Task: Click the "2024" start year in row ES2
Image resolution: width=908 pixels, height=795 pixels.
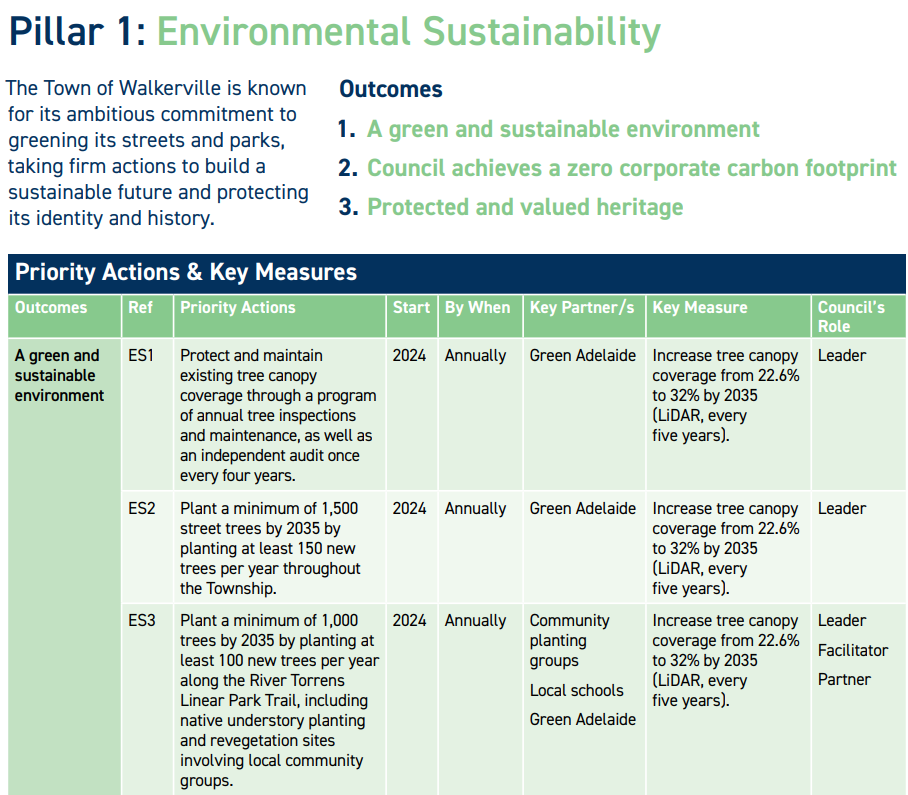Action: click(409, 508)
